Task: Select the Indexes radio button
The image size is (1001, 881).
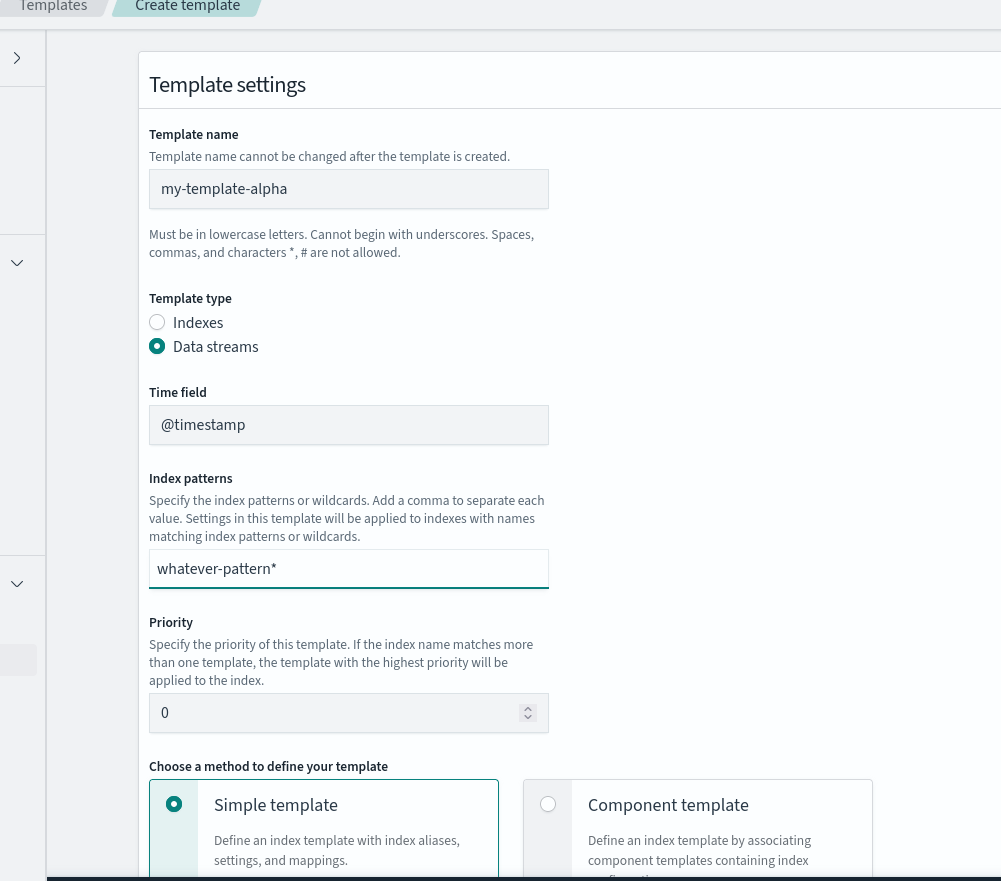Action: coord(157,323)
